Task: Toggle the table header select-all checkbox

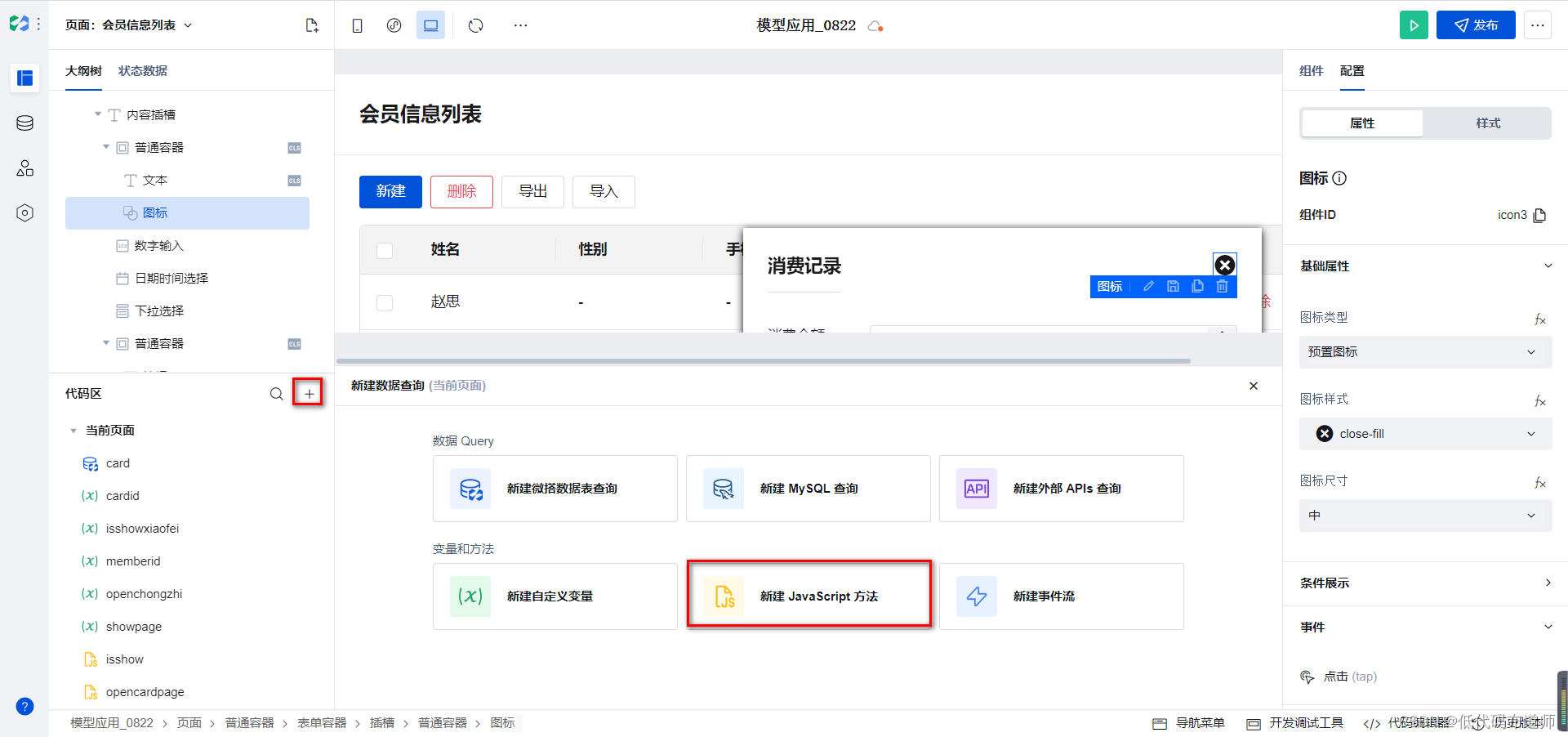Action: 385,250
